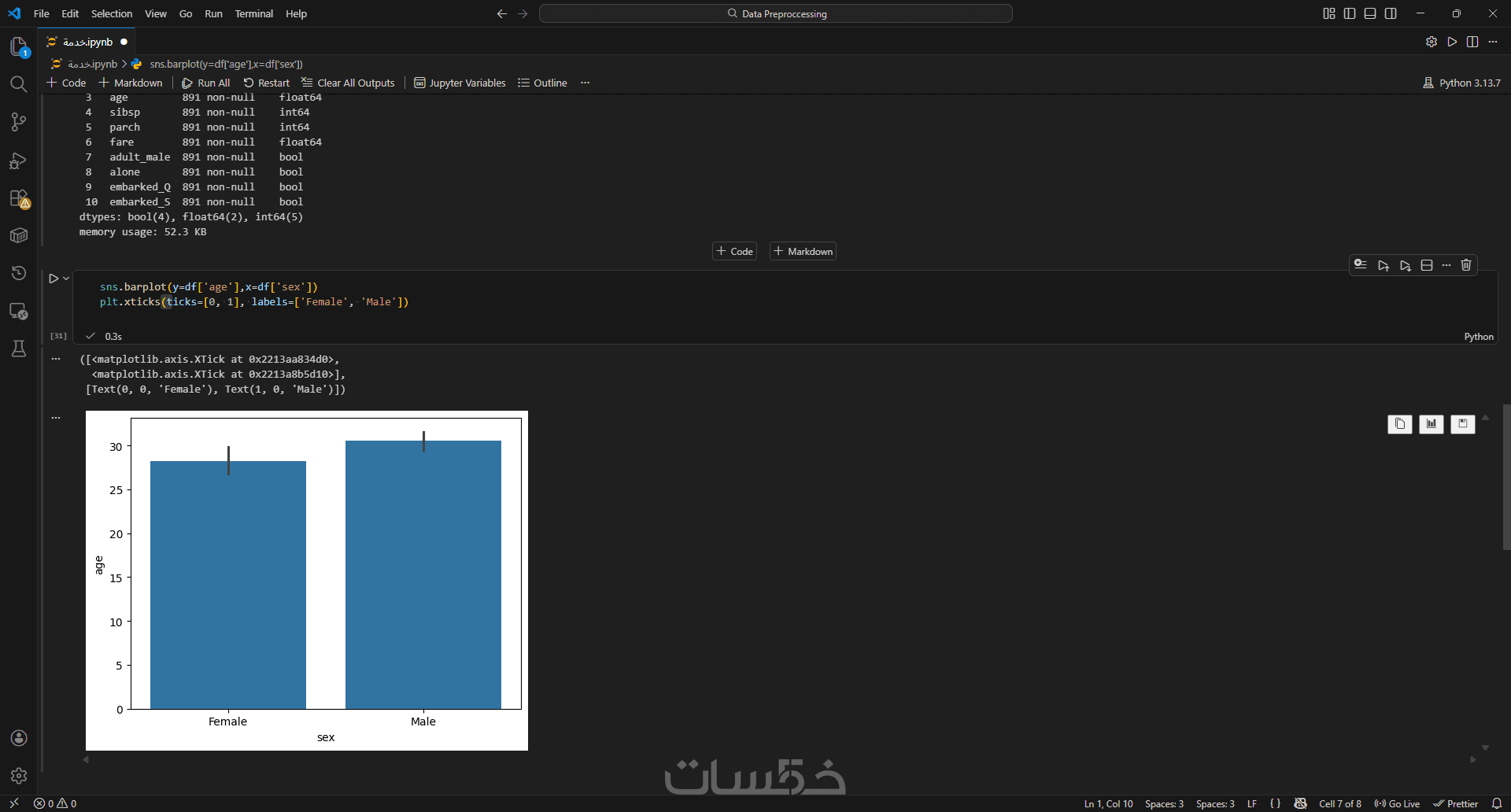Click the Run All button

pos(206,83)
